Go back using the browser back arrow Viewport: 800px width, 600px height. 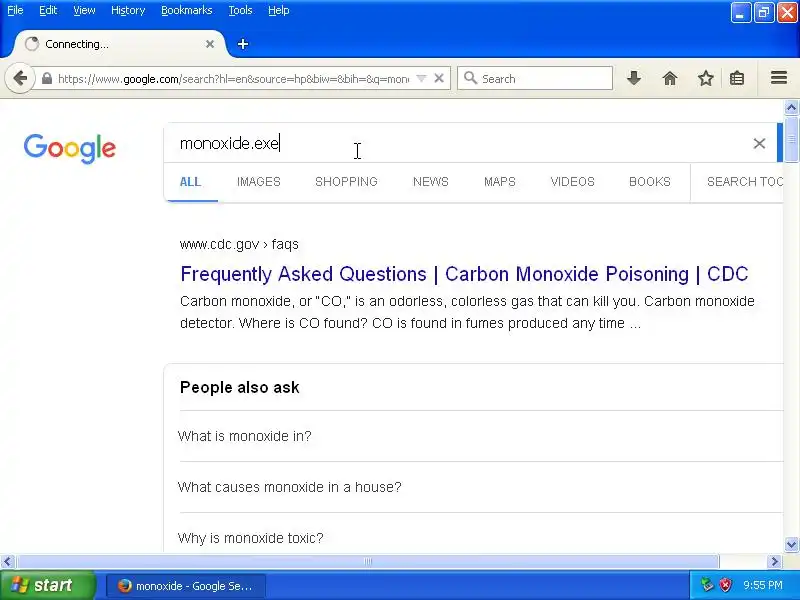click(x=20, y=79)
